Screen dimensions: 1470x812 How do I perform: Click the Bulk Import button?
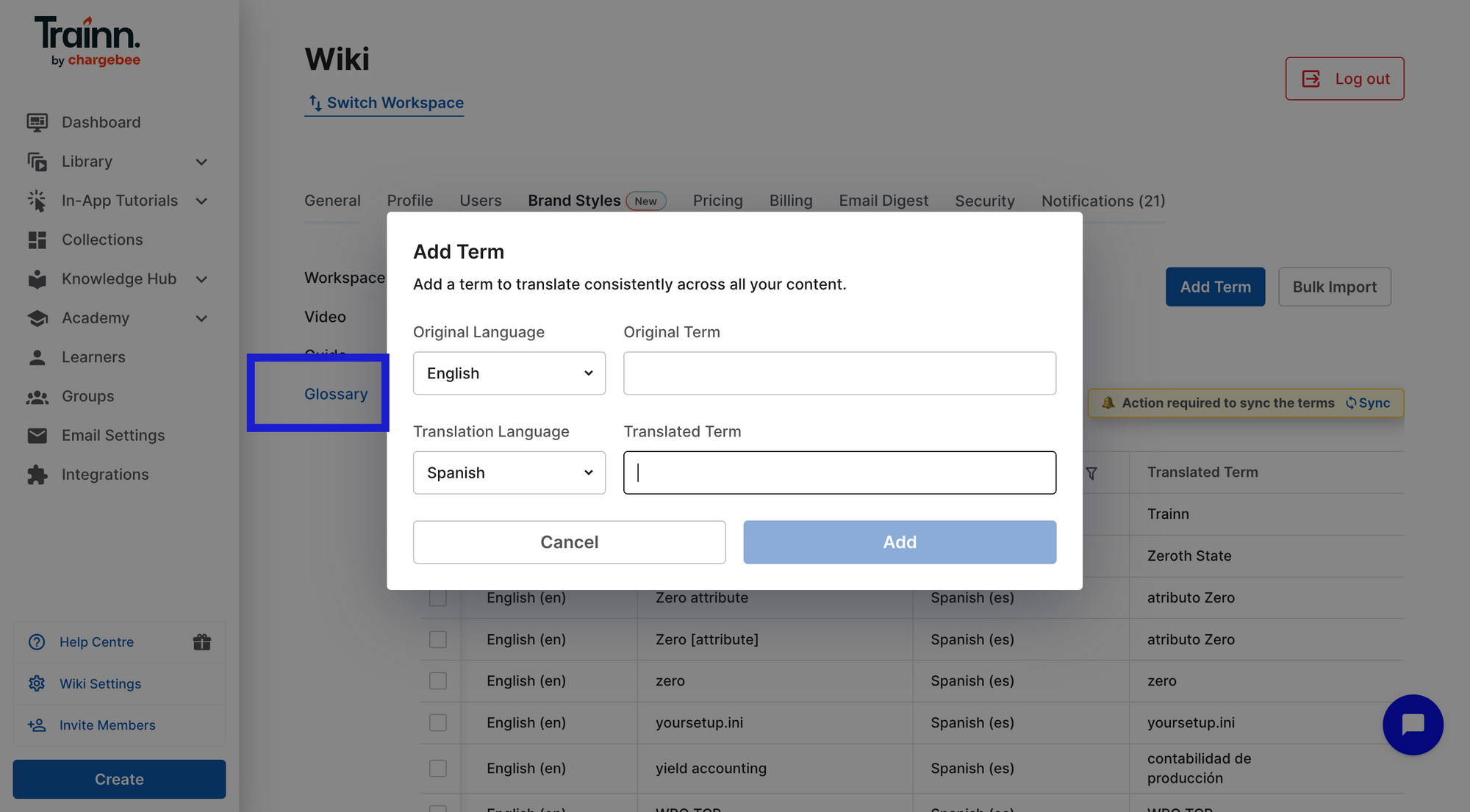pyautogui.click(x=1335, y=287)
